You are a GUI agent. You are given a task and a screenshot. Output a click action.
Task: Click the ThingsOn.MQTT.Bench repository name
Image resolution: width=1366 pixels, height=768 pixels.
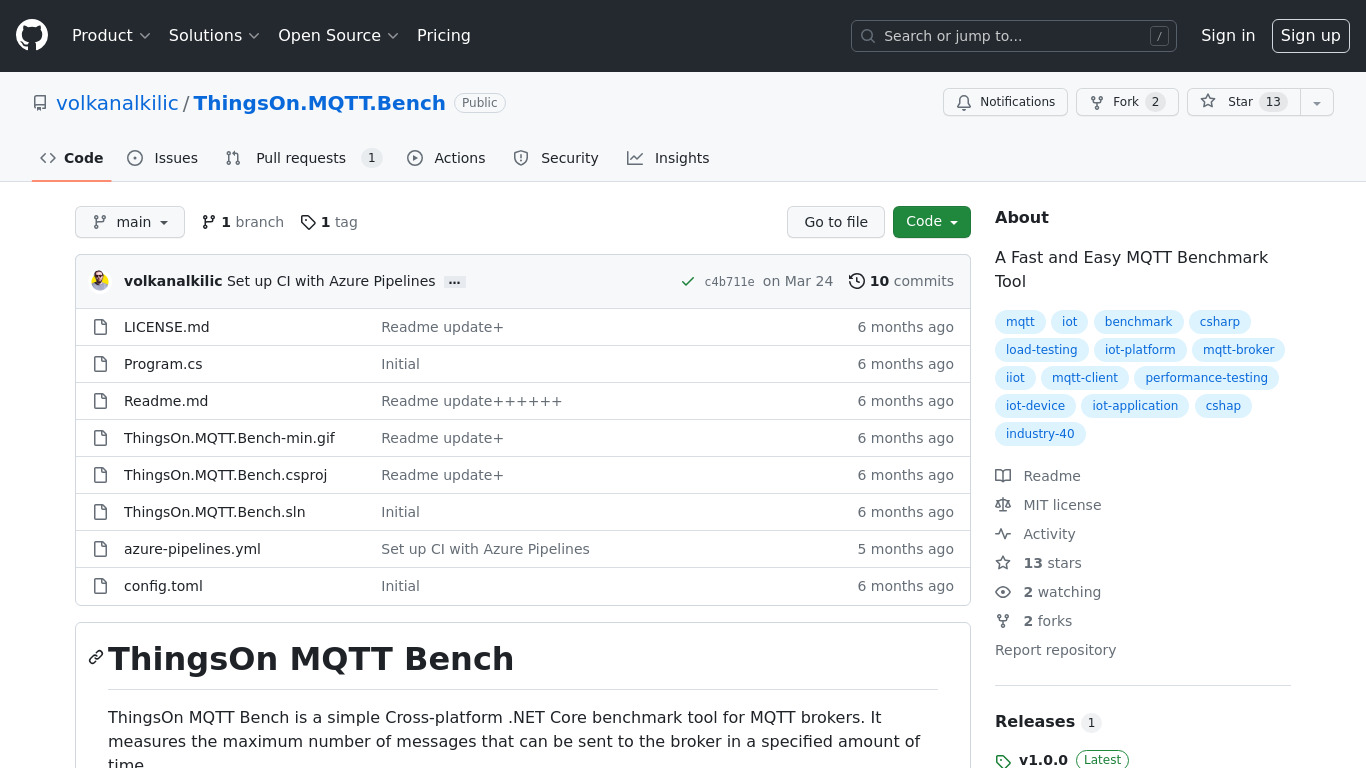(319, 103)
